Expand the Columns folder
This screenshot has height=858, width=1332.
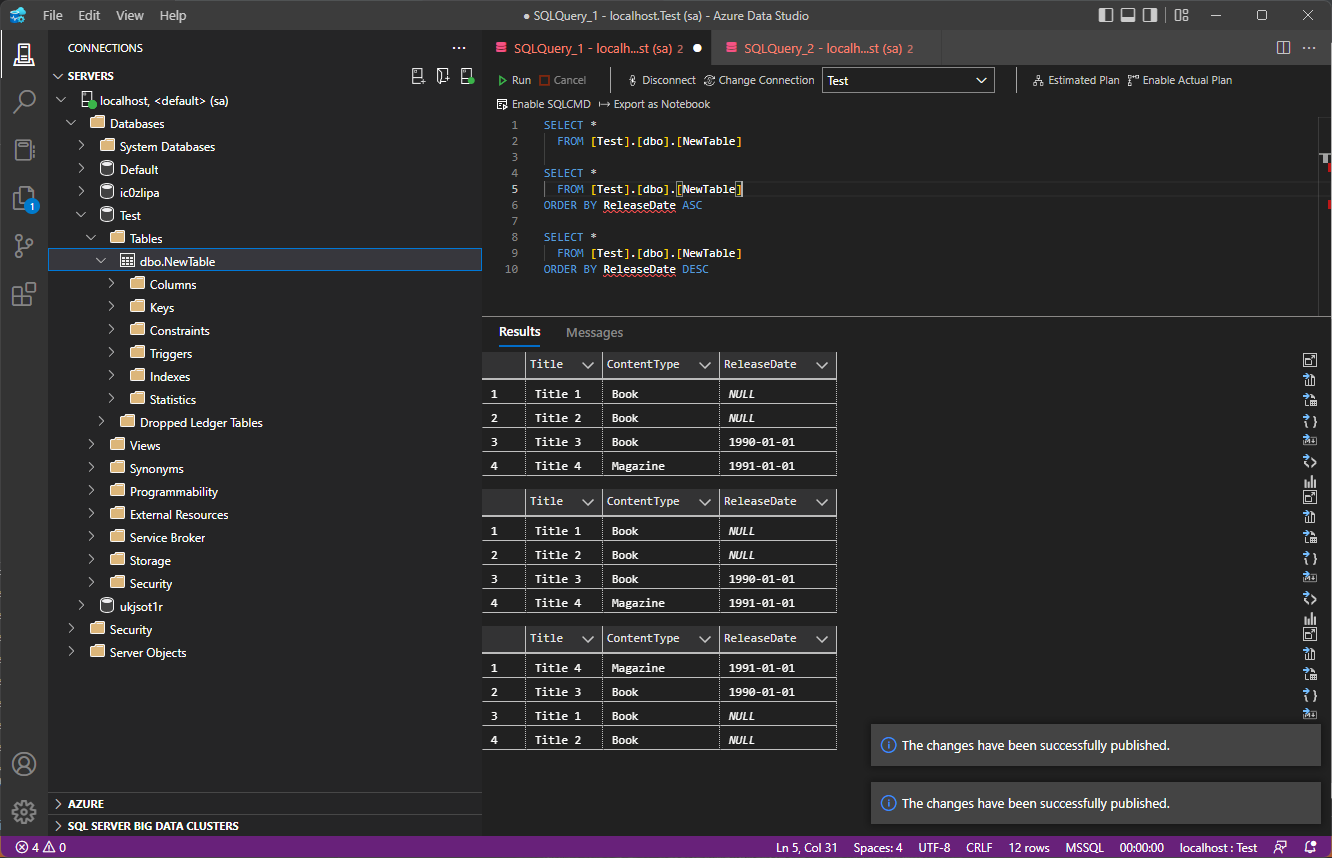(112, 283)
